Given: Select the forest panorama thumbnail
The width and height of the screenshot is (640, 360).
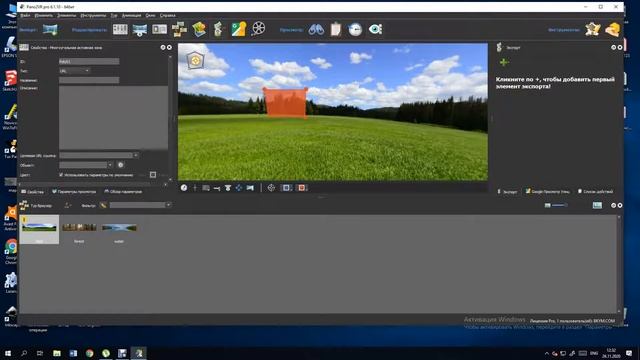Looking at the screenshot, I should [x=79, y=229].
